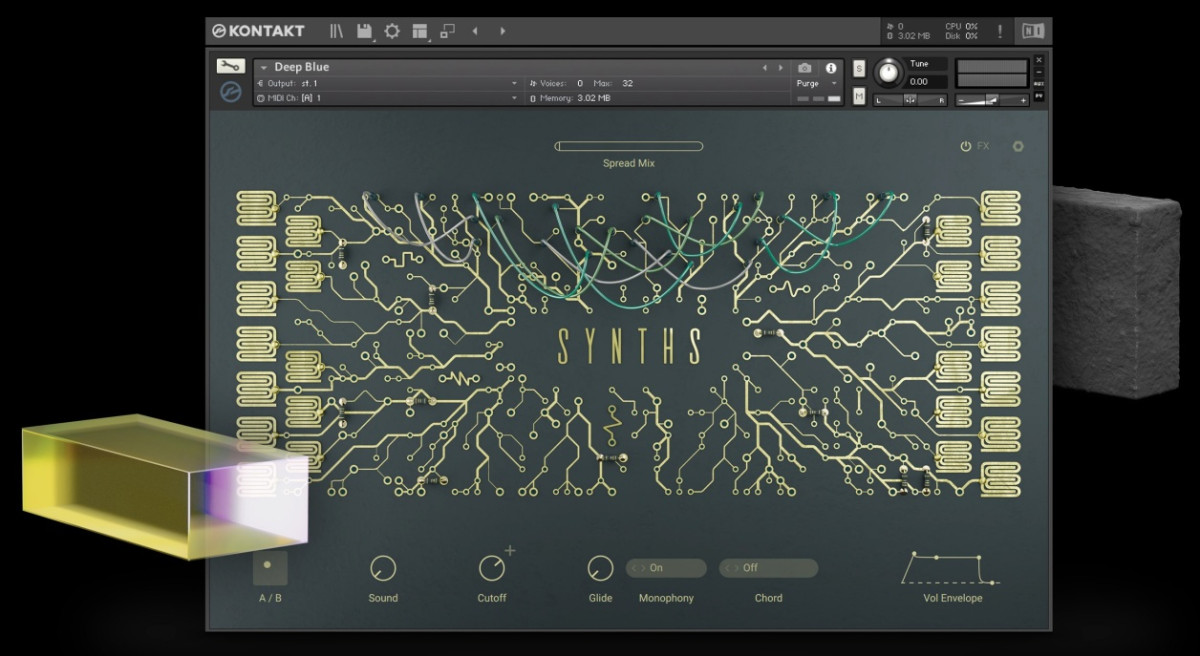Image resolution: width=1200 pixels, height=656 pixels.
Task: Open the MIDI Ch dropdown
Action: click(389, 98)
